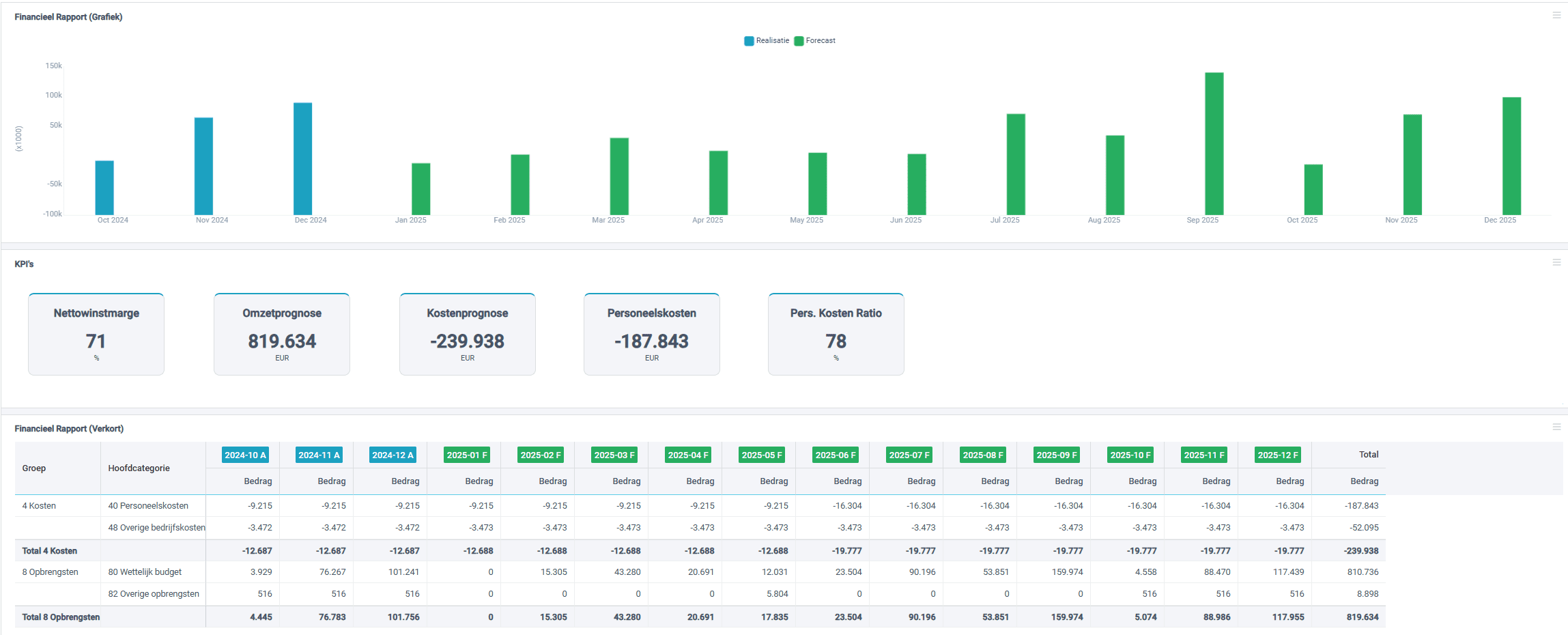Open the Financieel Rapport (Grafiek) panel menu
1568x635 pixels.
click(1556, 15)
